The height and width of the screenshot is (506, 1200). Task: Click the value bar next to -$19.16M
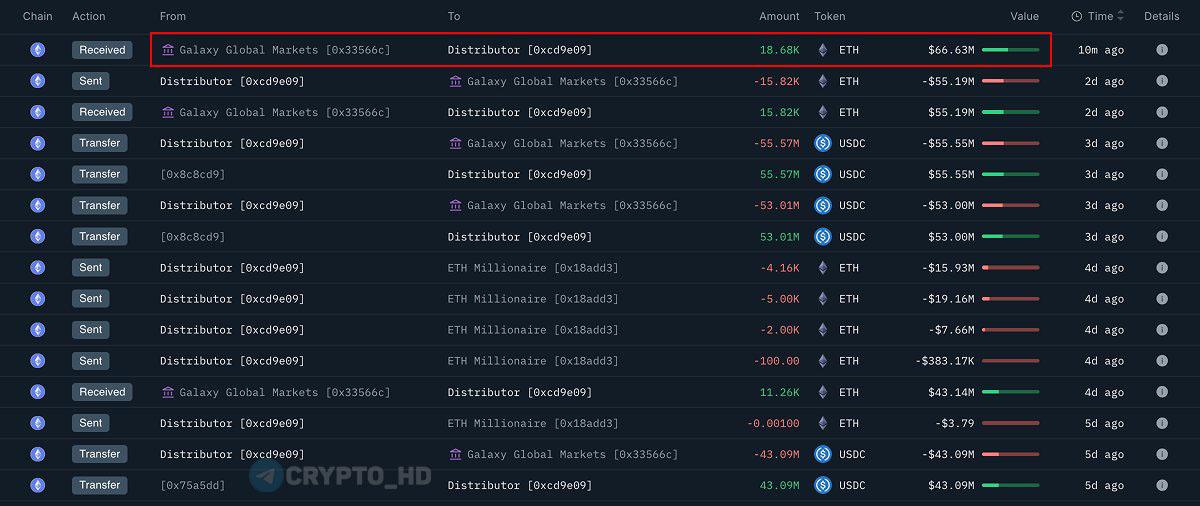pyautogui.click(x=1010, y=299)
